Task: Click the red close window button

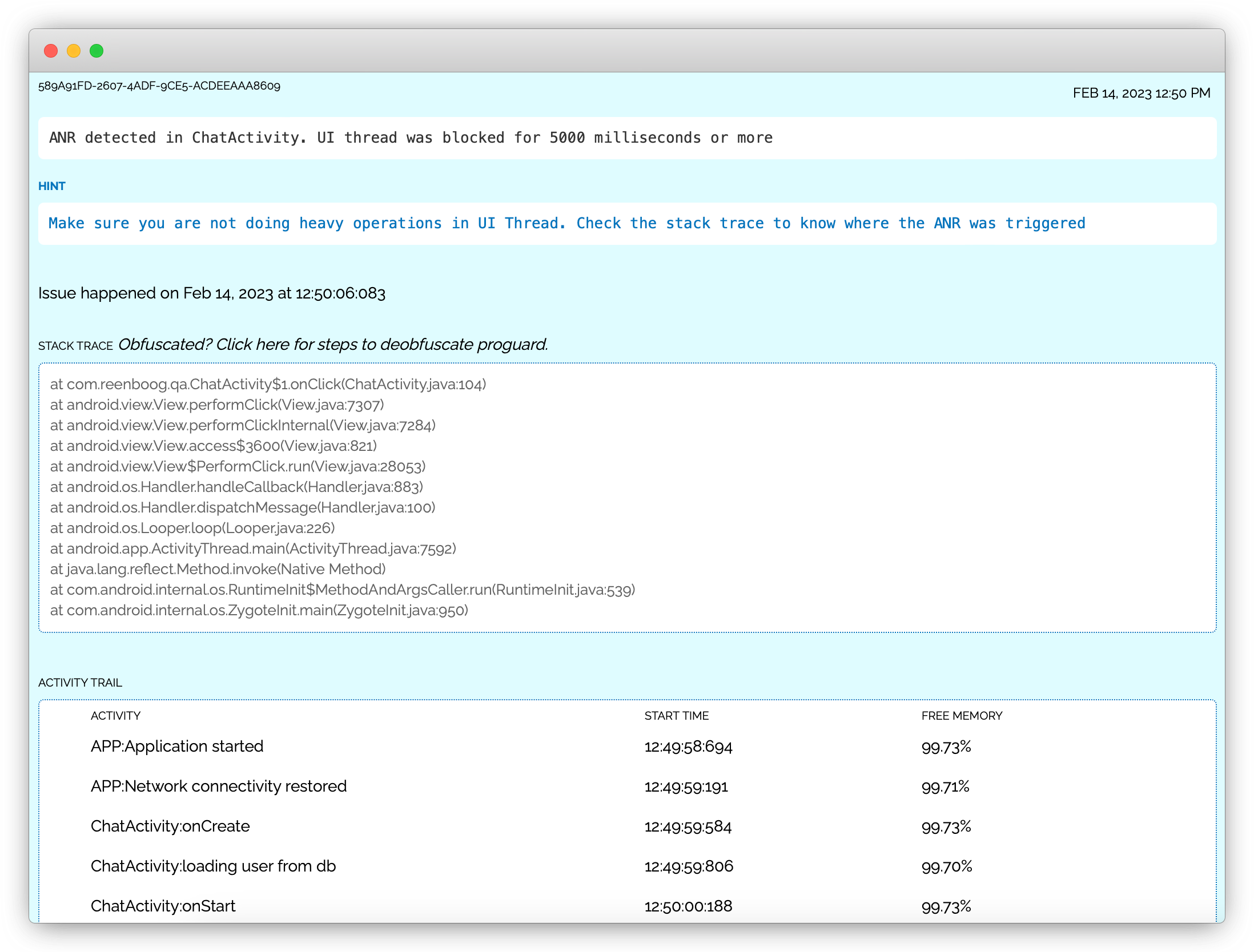Action: click(51, 51)
